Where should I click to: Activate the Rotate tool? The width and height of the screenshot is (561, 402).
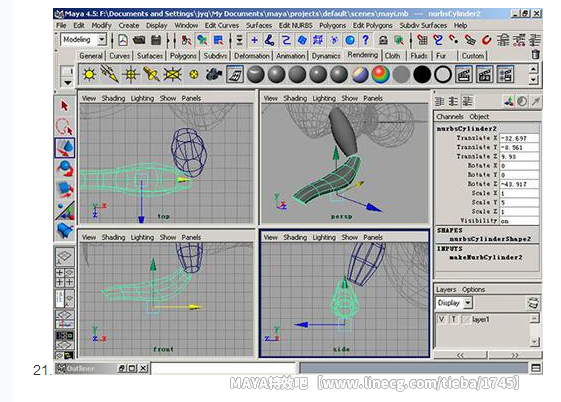coord(65,169)
